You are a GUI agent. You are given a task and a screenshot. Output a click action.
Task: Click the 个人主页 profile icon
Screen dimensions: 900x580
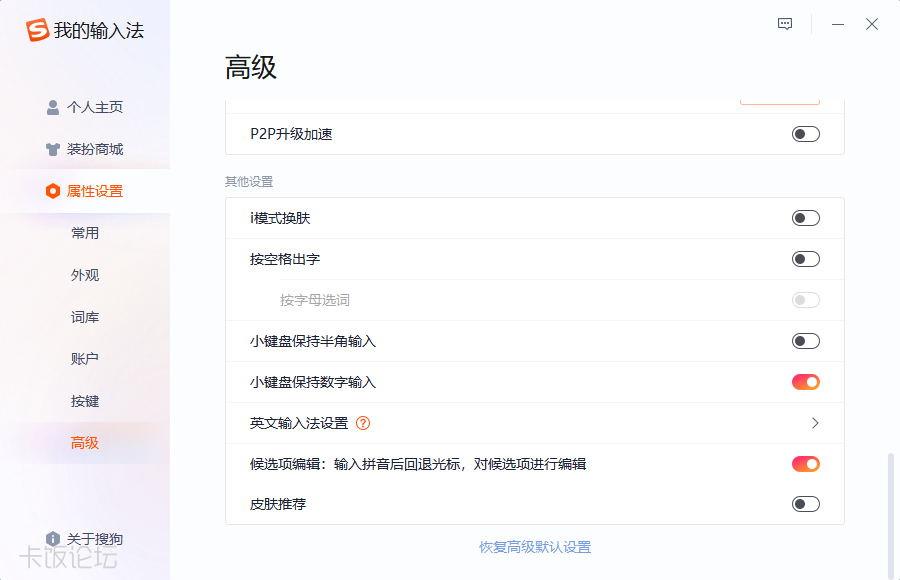click(52, 107)
